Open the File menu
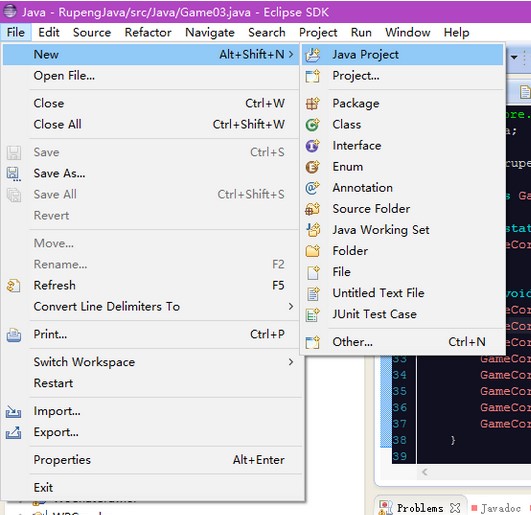 [16, 33]
